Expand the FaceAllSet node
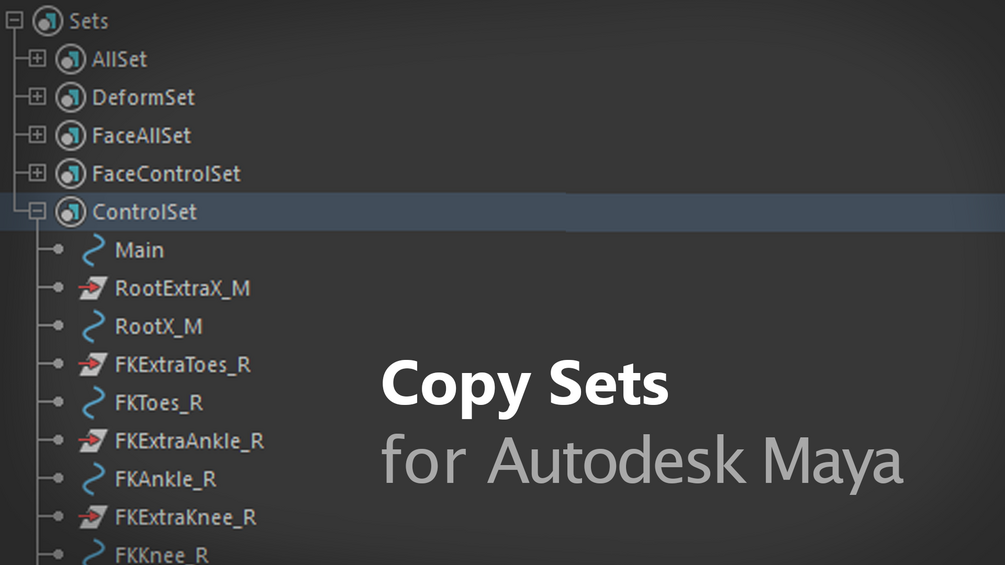Screen dimensions: 1005x565 click(x=37, y=135)
